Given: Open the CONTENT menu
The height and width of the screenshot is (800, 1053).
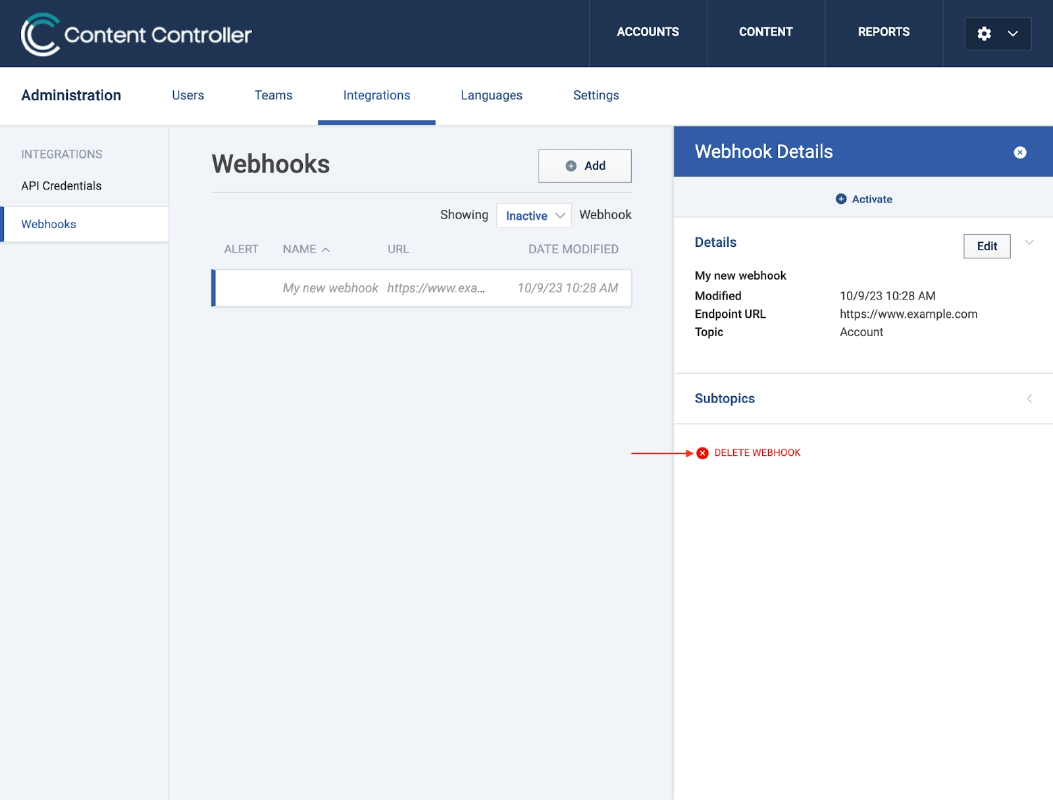Looking at the screenshot, I should point(766,32).
